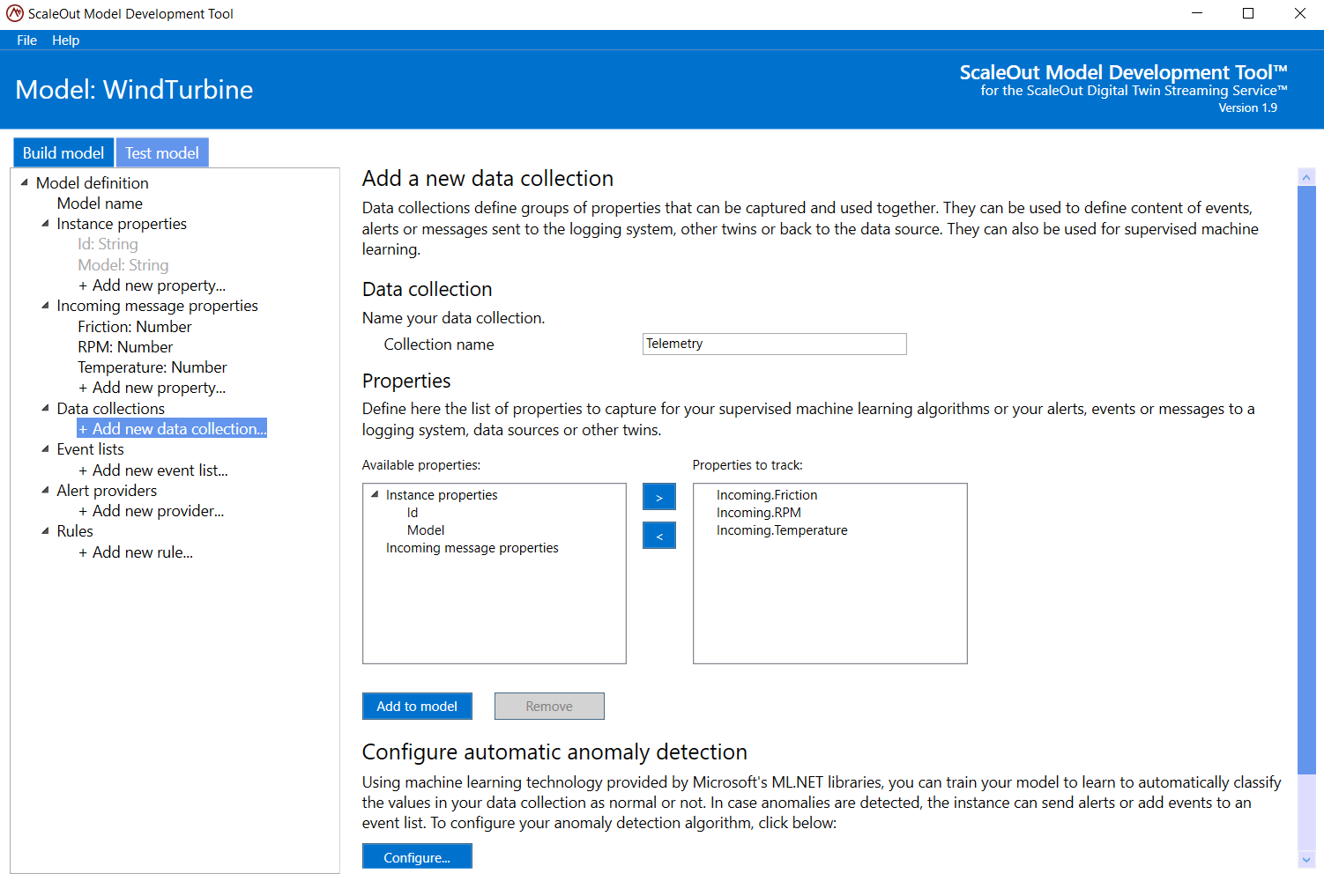Image resolution: width=1324 pixels, height=896 pixels.
Task: Collapse Instance properties in Available properties list
Action: point(375,494)
